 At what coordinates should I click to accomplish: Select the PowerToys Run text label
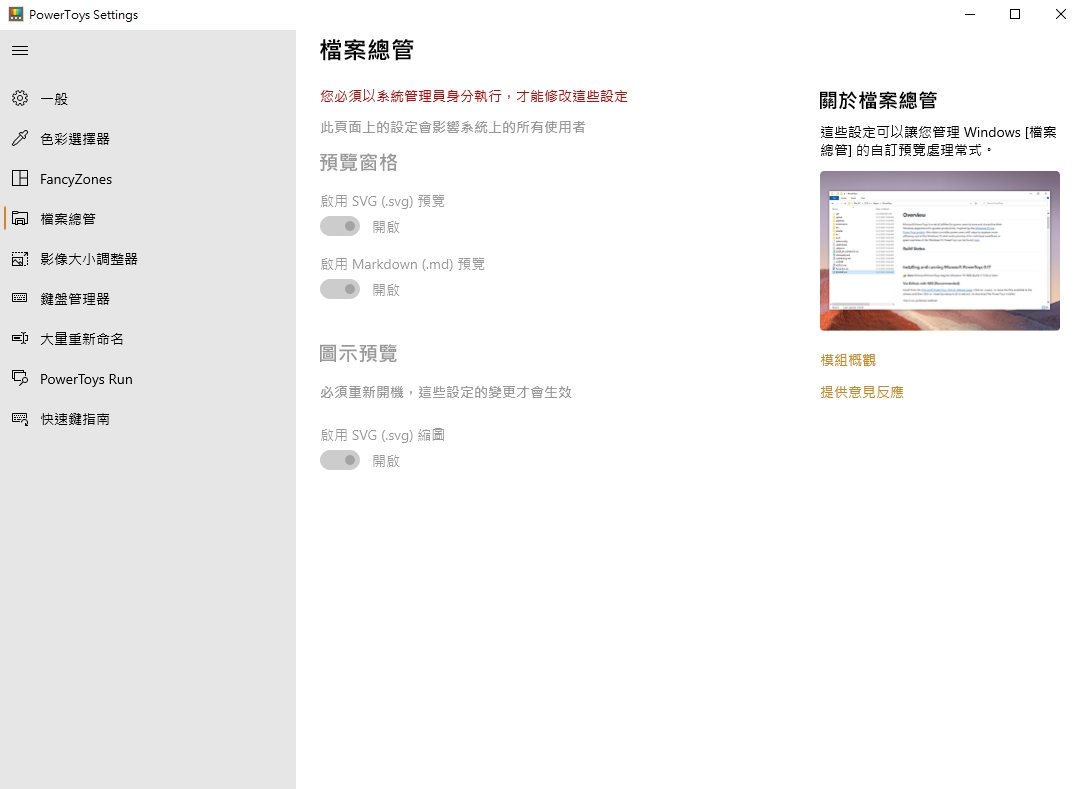click(86, 379)
